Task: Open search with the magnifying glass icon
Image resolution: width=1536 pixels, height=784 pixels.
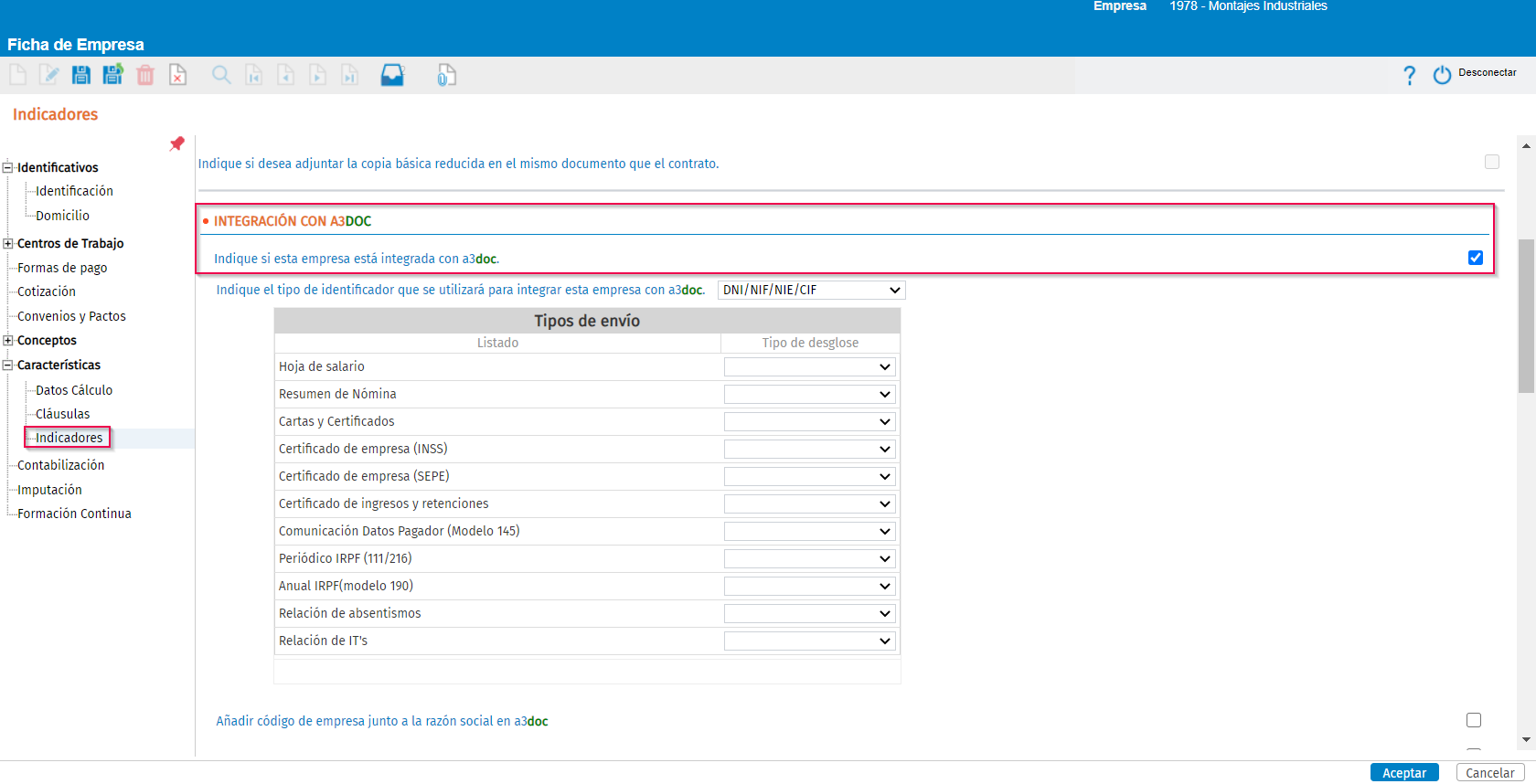Action: point(221,75)
